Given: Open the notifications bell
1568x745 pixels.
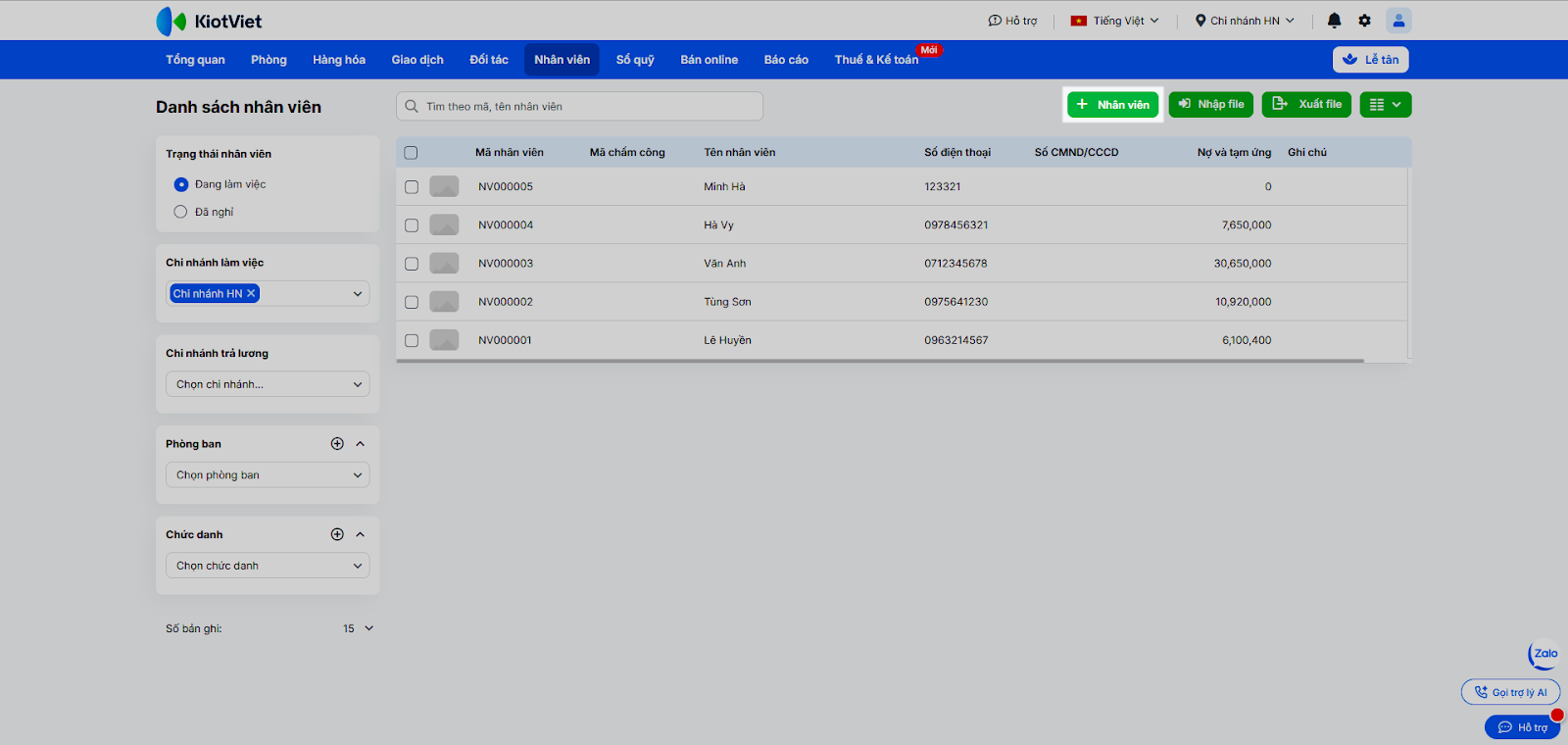Looking at the screenshot, I should (x=1334, y=21).
